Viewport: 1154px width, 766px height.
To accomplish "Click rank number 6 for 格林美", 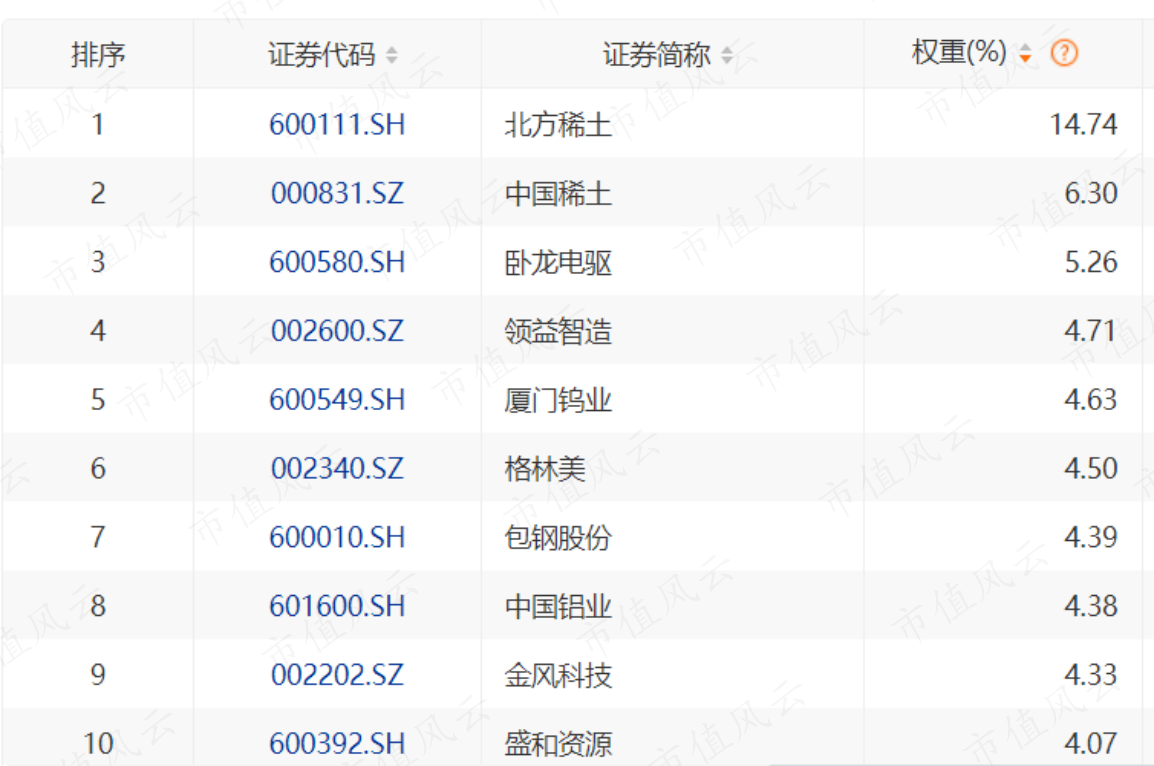I will [98, 469].
